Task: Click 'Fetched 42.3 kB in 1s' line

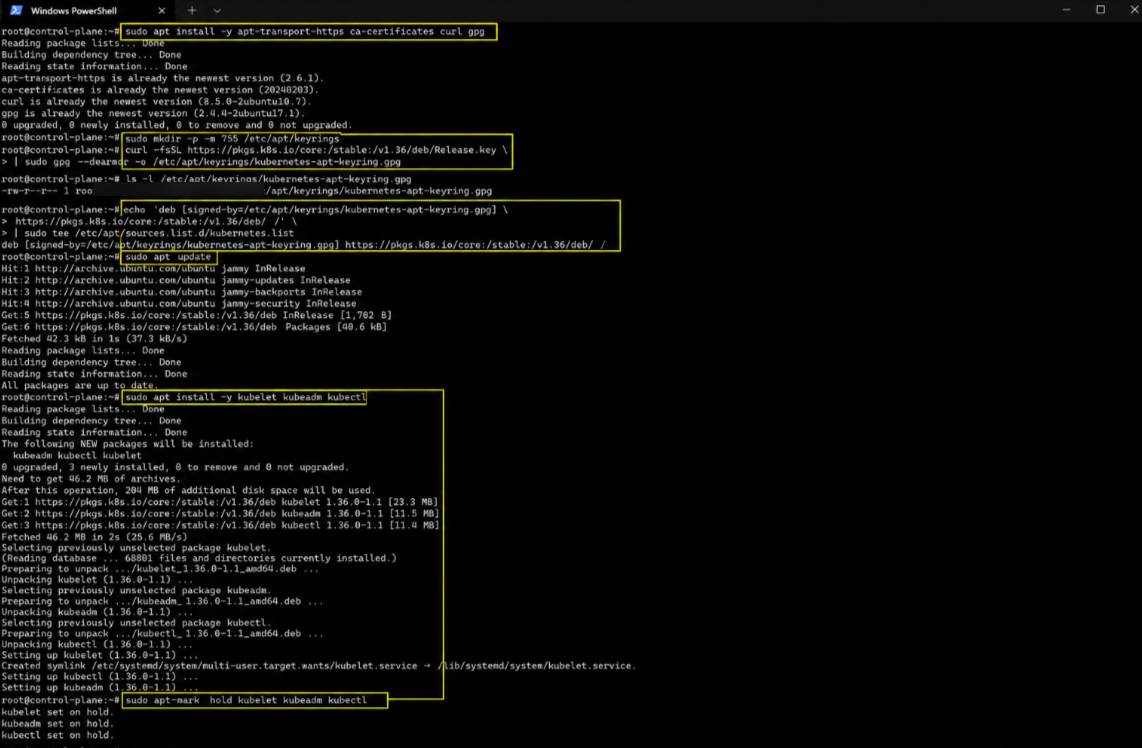Action: 95,338
